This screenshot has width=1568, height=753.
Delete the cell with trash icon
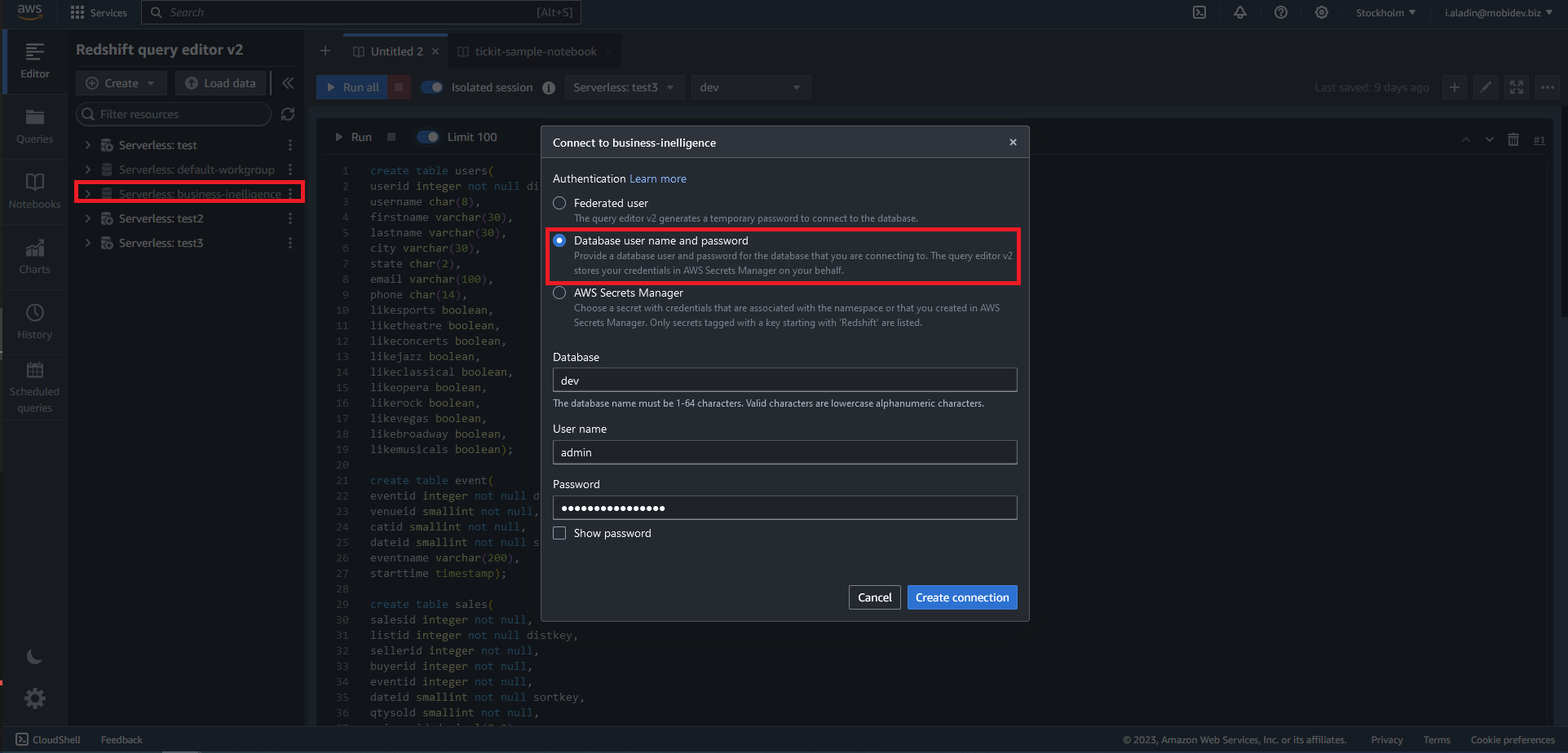pos(1513,139)
